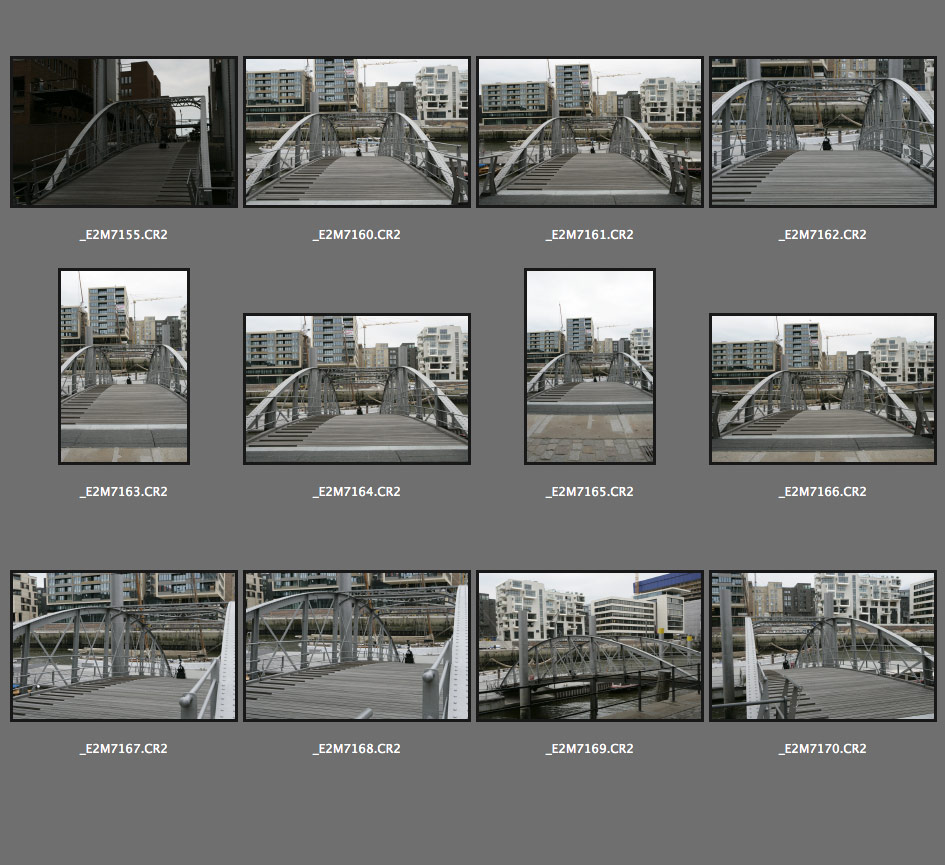Click the _E2M7170.CR2 photo thumbnail
This screenshot has height=865, width=945.
click(823, 646)
